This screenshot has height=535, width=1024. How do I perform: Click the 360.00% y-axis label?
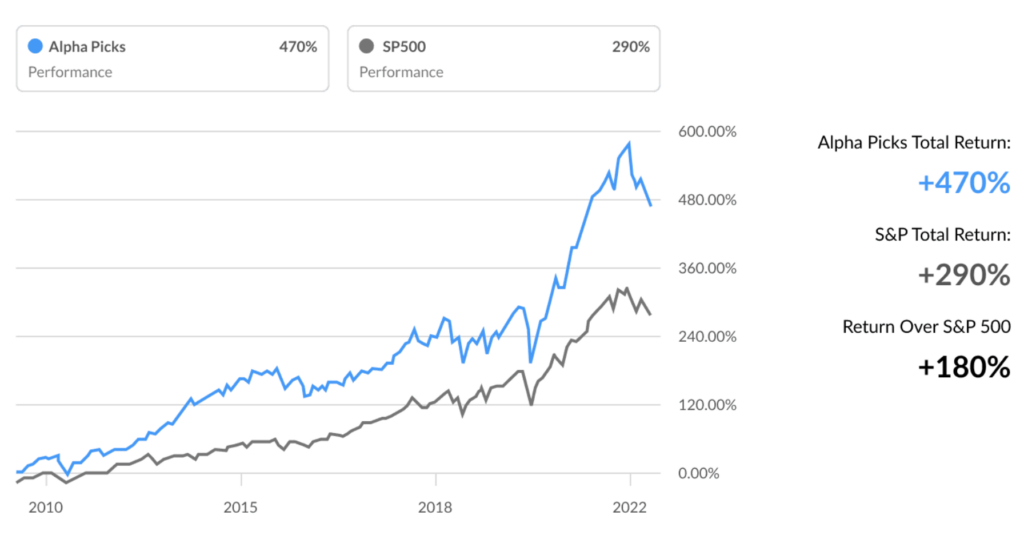pos(707,268)
